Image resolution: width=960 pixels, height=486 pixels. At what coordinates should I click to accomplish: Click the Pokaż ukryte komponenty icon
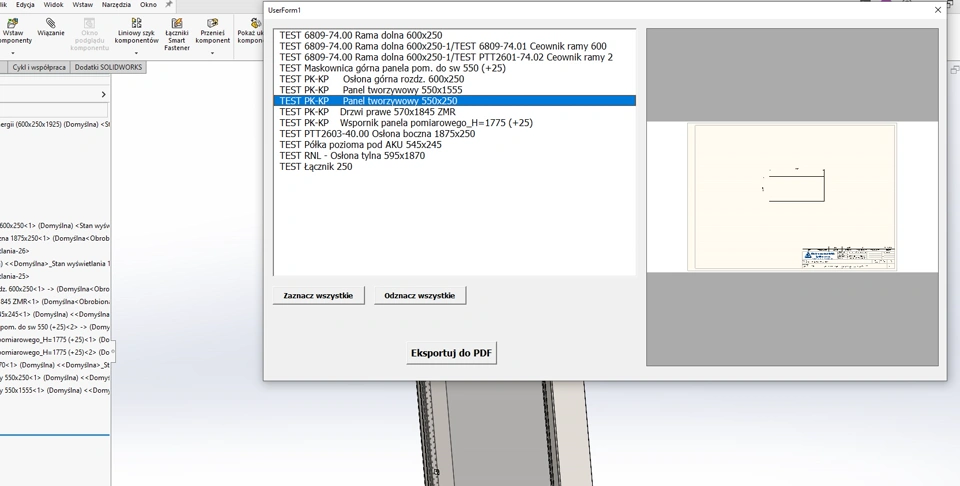click(255, 23)
